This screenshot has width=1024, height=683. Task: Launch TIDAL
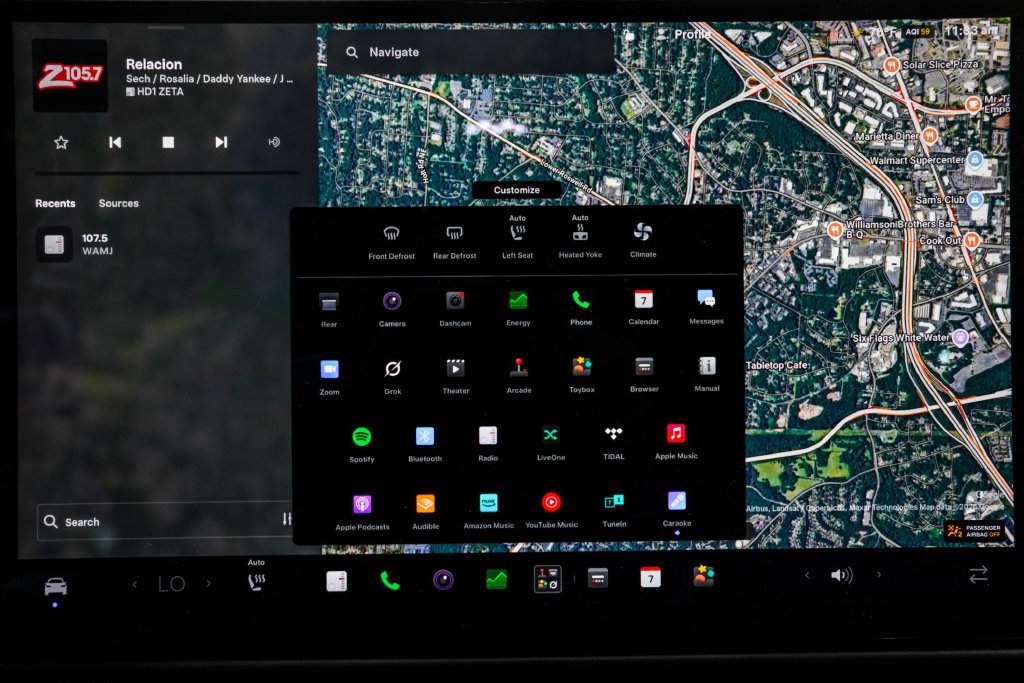pyautogui.click(x=613, y=441)
